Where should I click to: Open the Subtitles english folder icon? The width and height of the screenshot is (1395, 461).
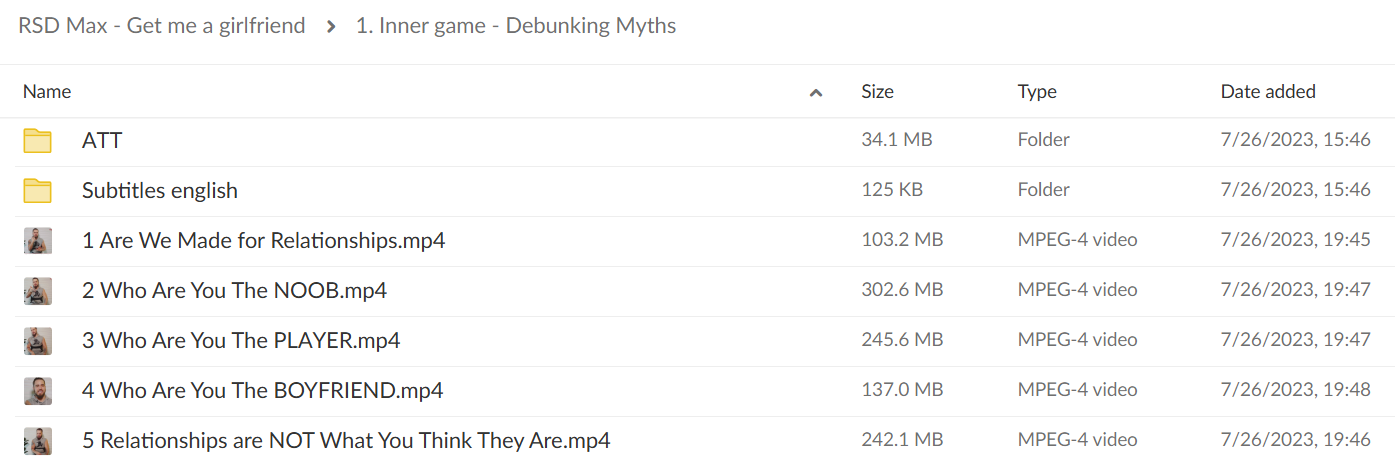tap(37, 191)
